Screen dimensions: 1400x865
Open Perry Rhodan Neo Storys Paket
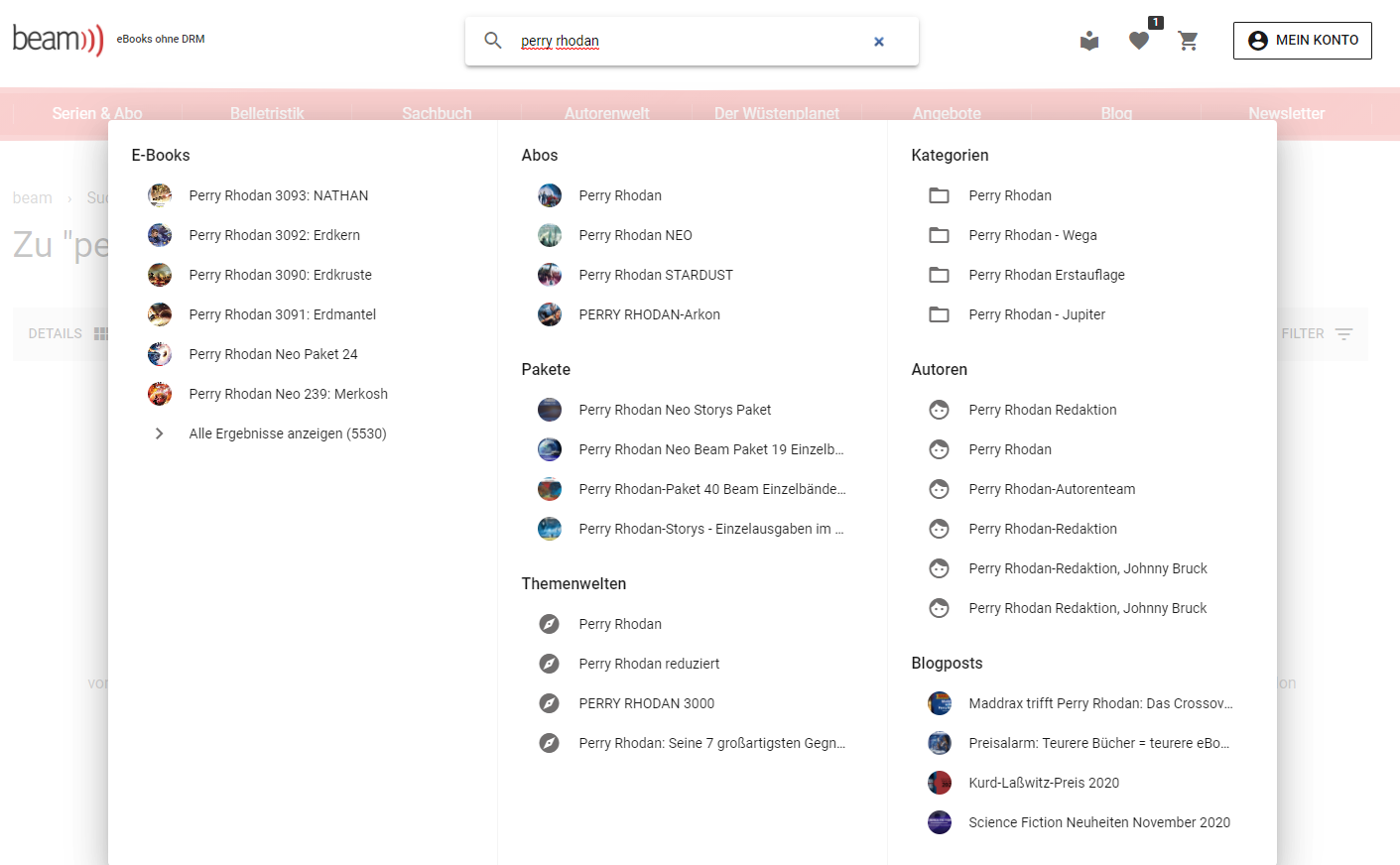point(675,410)
